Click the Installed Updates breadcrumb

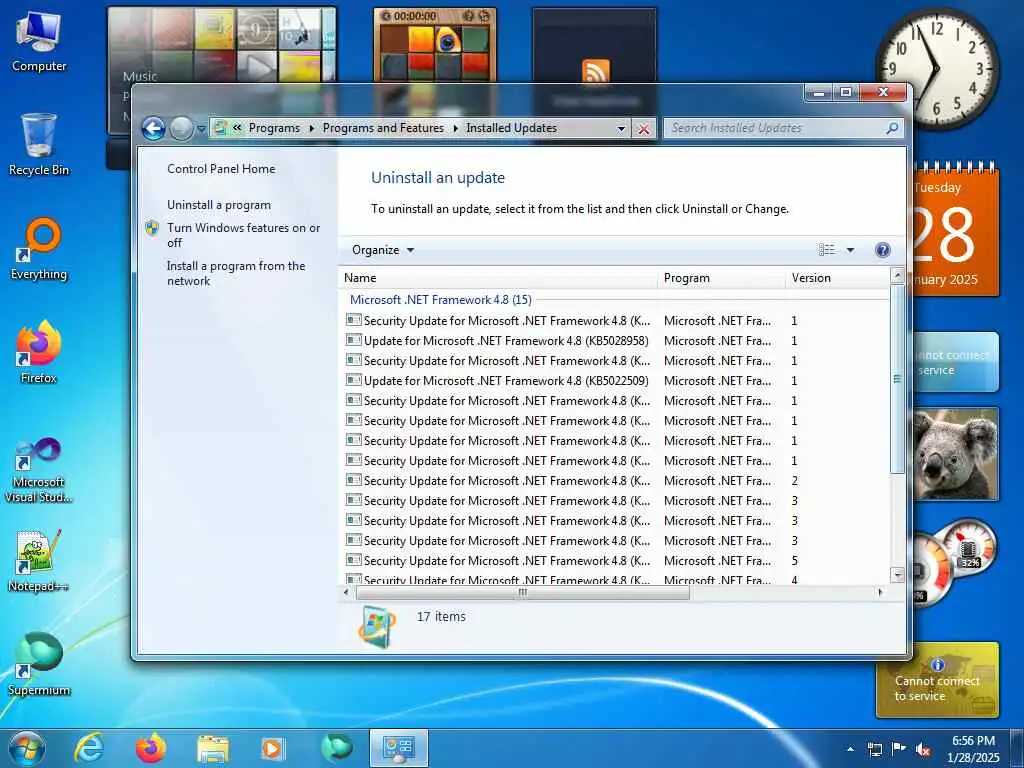[511, 128]
